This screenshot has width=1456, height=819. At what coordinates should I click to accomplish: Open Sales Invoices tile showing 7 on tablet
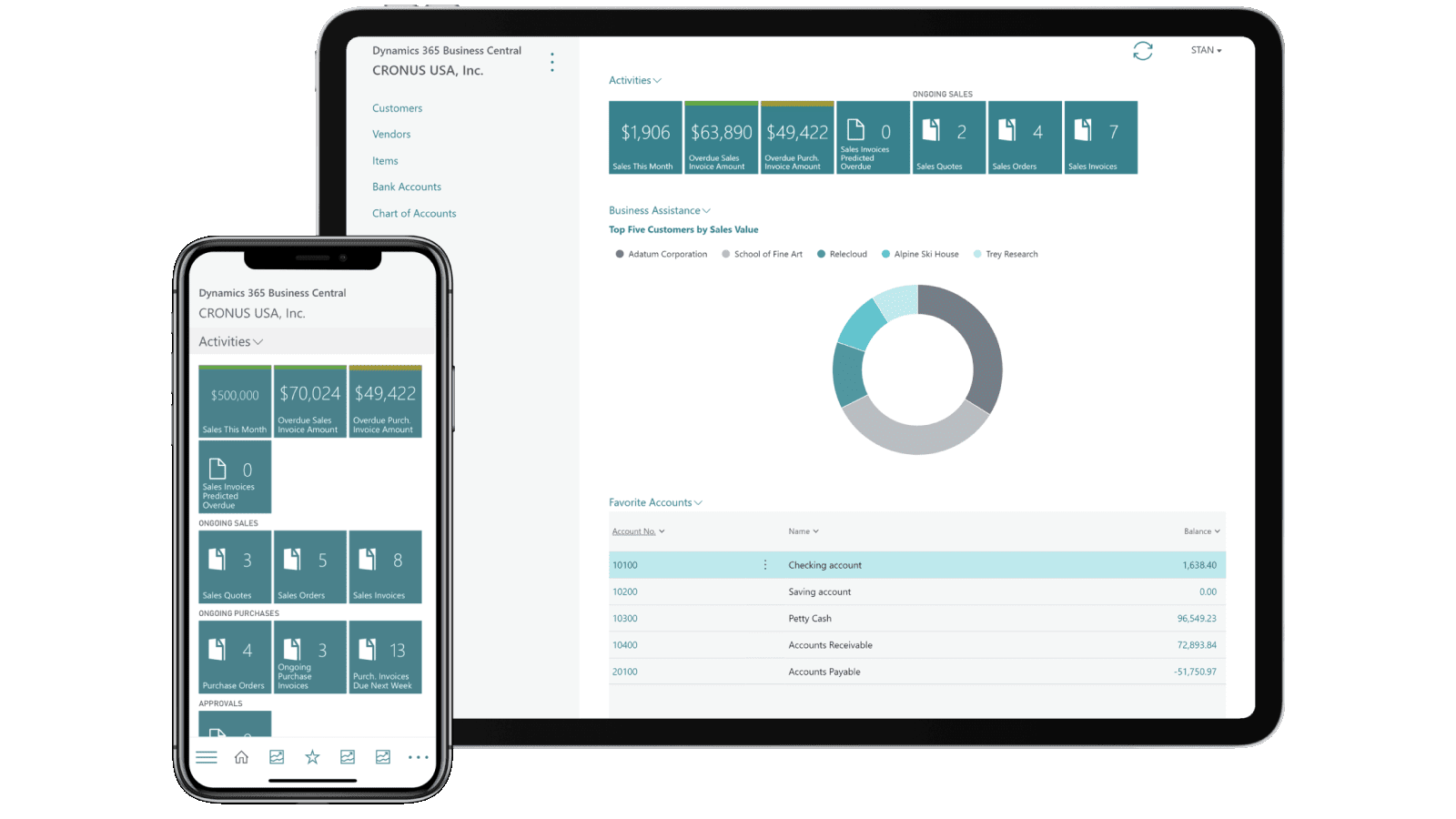pos(1101,137)
